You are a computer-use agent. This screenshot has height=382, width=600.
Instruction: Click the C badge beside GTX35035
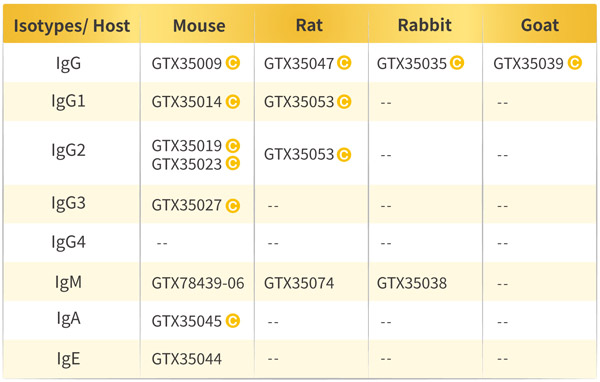coord(457,63)
